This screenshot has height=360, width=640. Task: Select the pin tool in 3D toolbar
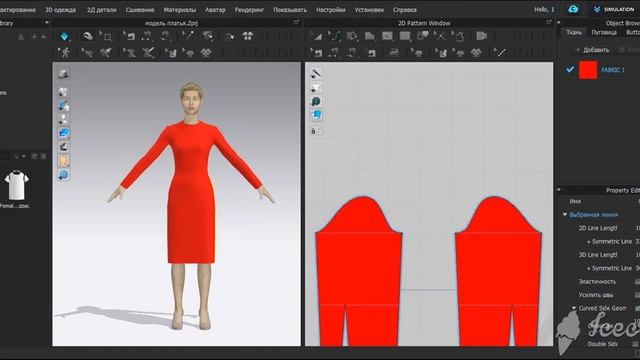point(188,36)
